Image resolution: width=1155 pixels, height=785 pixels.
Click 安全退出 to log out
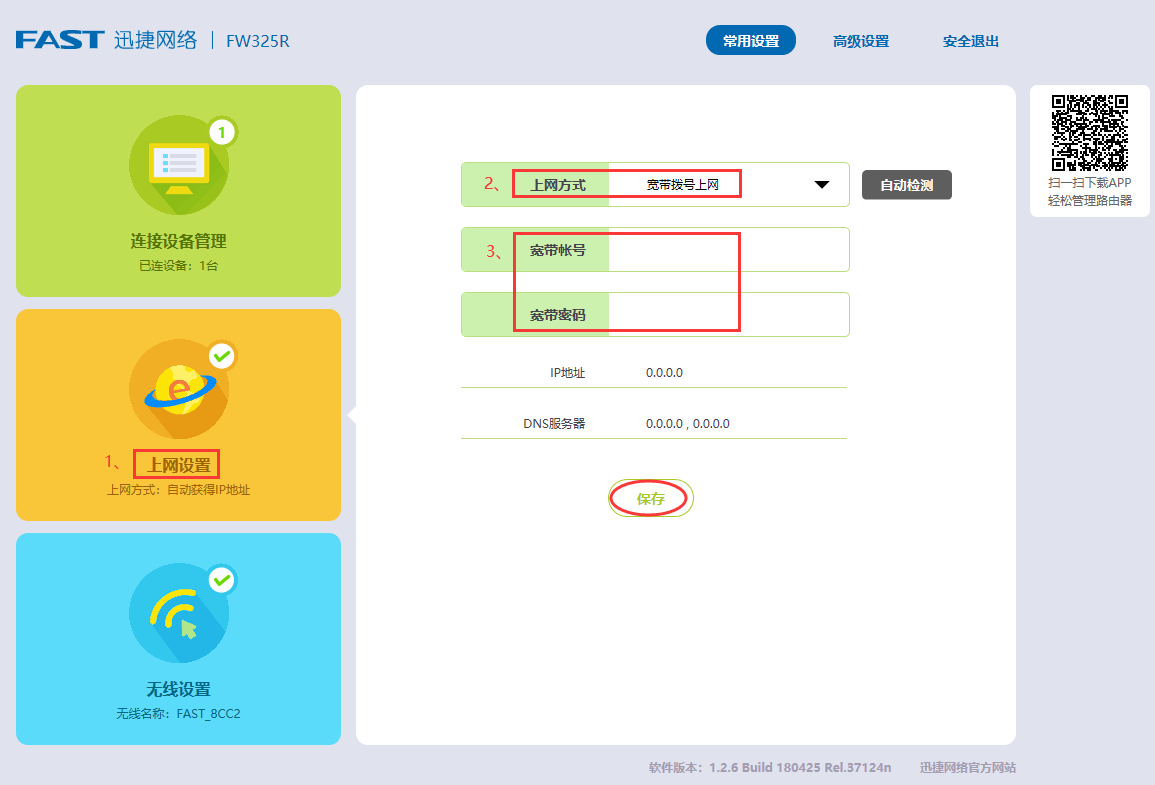tap(971, 41)
